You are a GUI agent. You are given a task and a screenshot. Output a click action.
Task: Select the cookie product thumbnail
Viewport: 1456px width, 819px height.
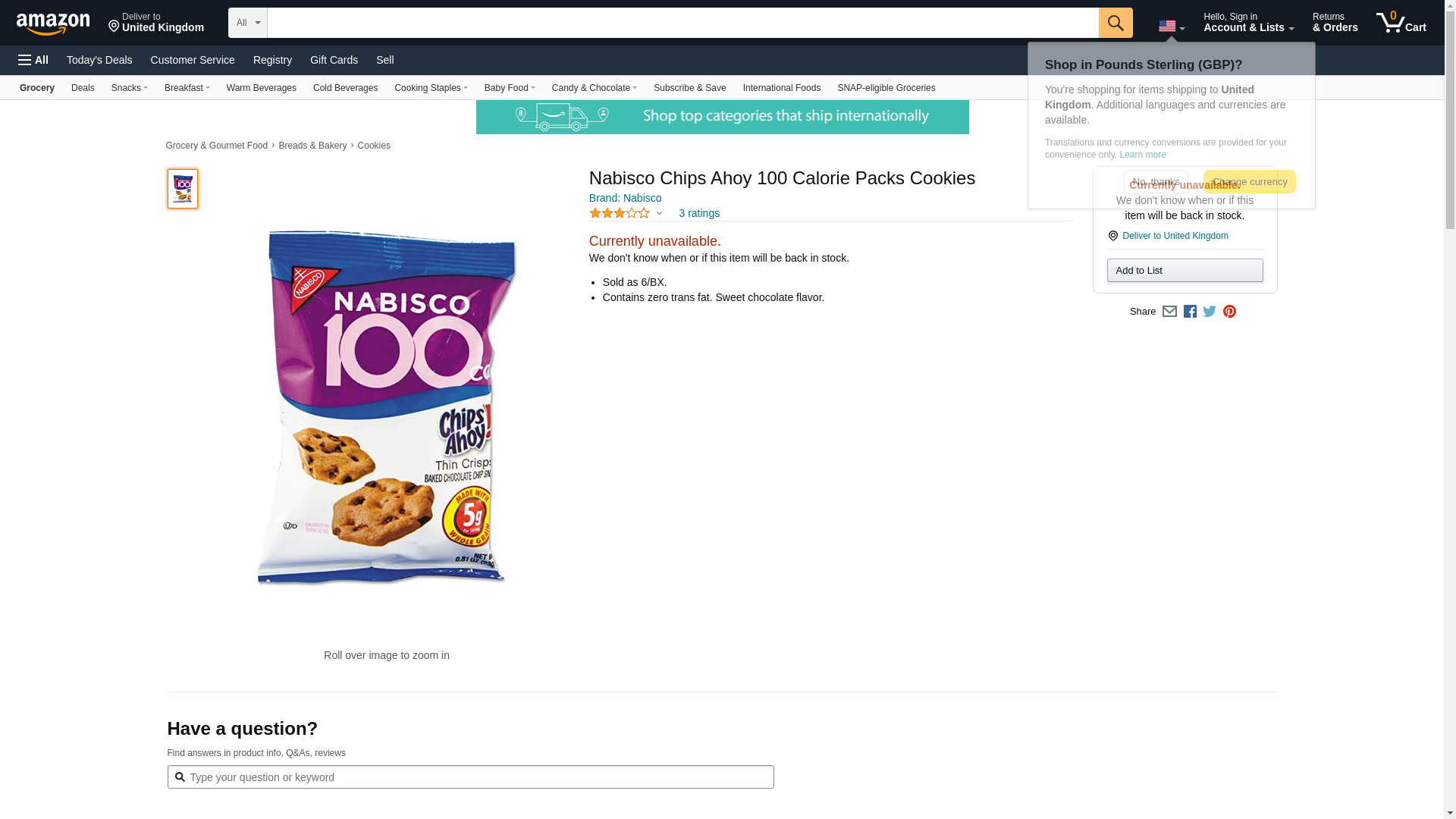pos(183,189)
